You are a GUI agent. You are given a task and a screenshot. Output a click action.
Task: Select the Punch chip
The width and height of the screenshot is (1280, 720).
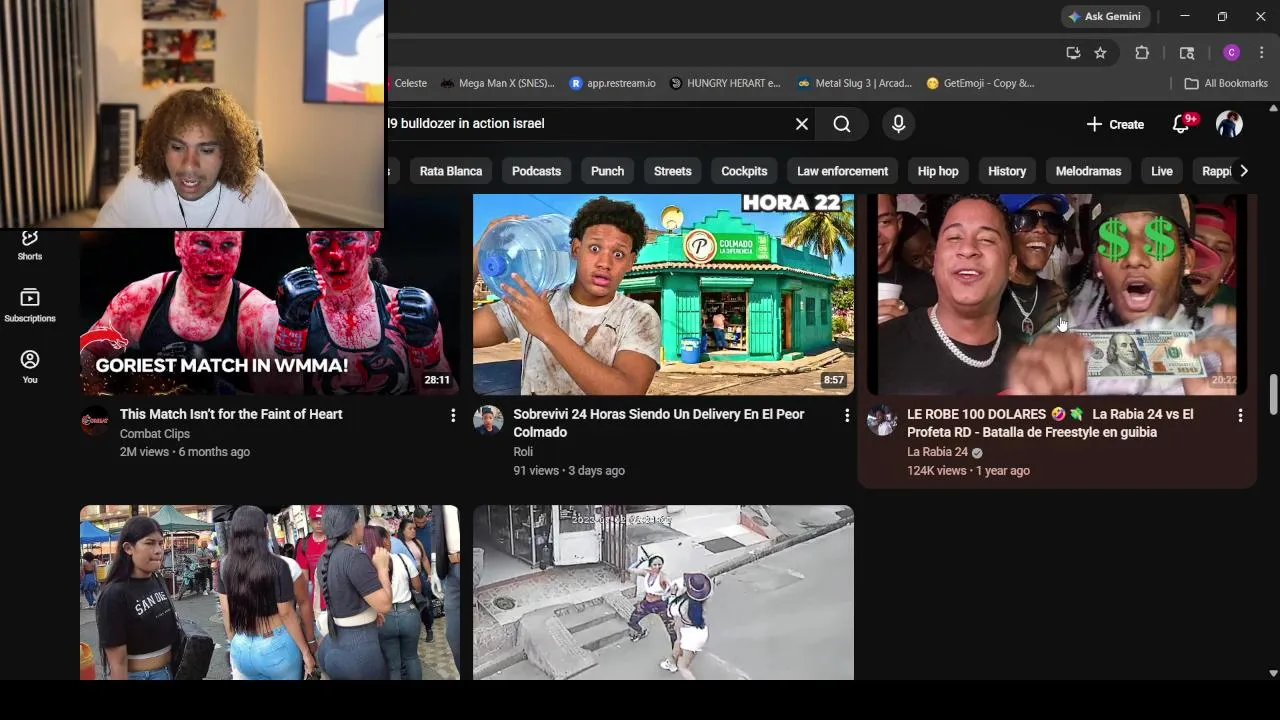pos(607,171)
